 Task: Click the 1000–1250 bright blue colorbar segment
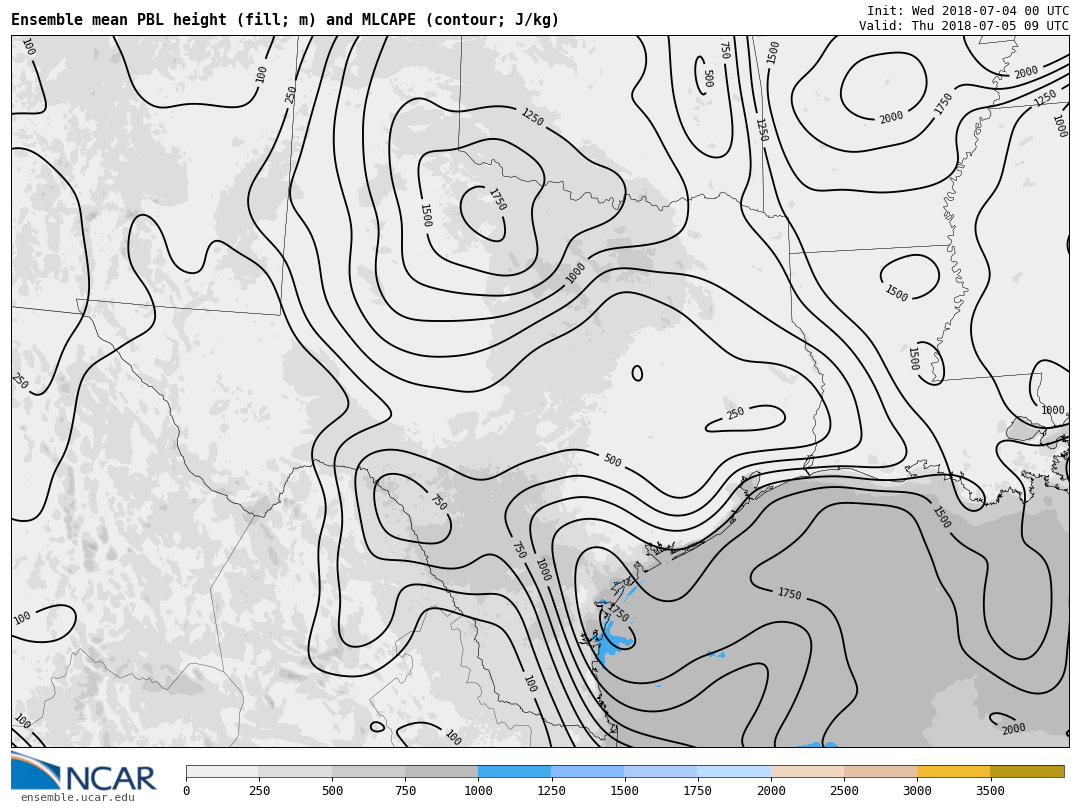pos(515,771)
